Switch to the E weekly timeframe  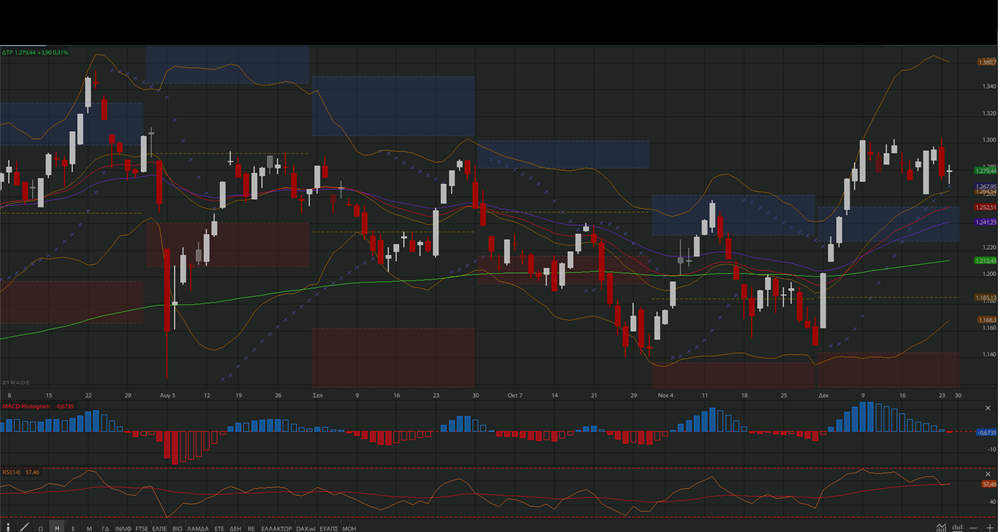(73, 528)
